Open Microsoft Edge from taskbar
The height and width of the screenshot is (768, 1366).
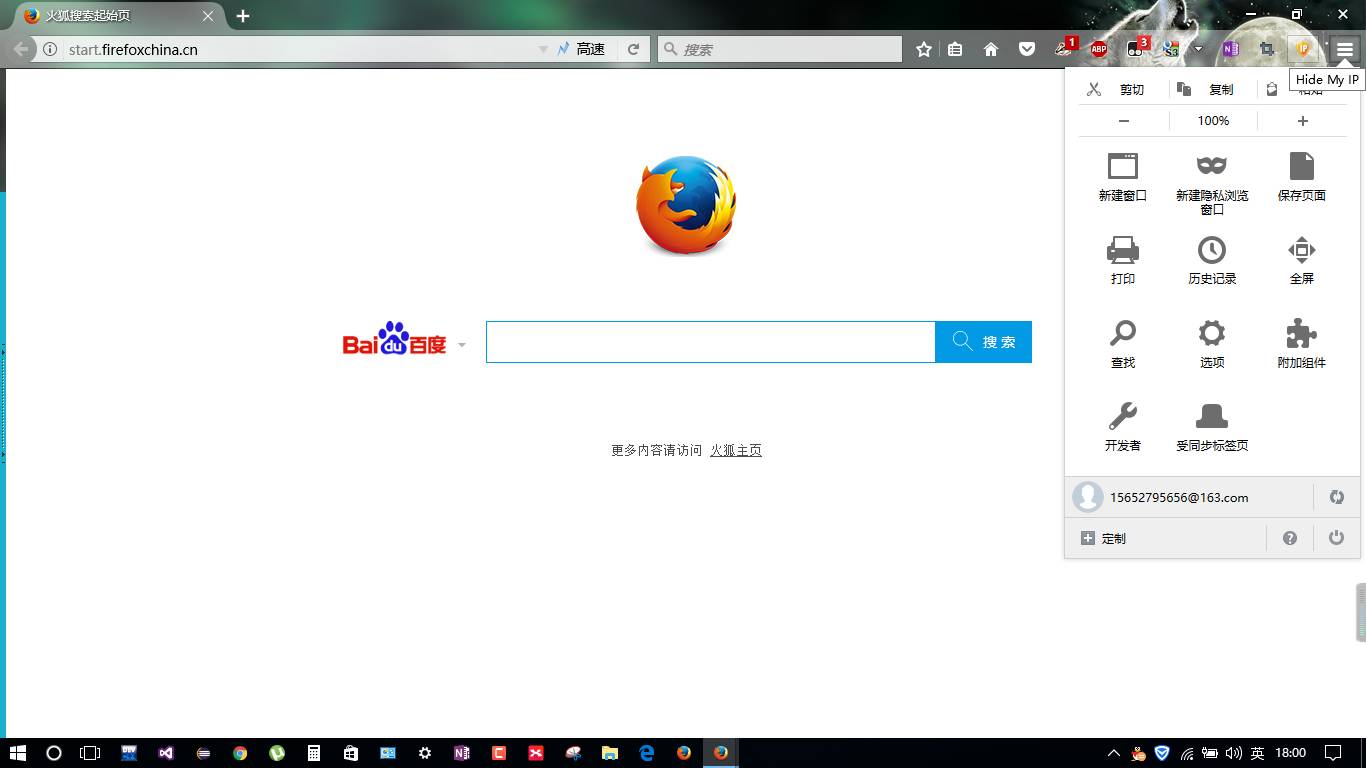pyautogui.click(x=646, y=753)
